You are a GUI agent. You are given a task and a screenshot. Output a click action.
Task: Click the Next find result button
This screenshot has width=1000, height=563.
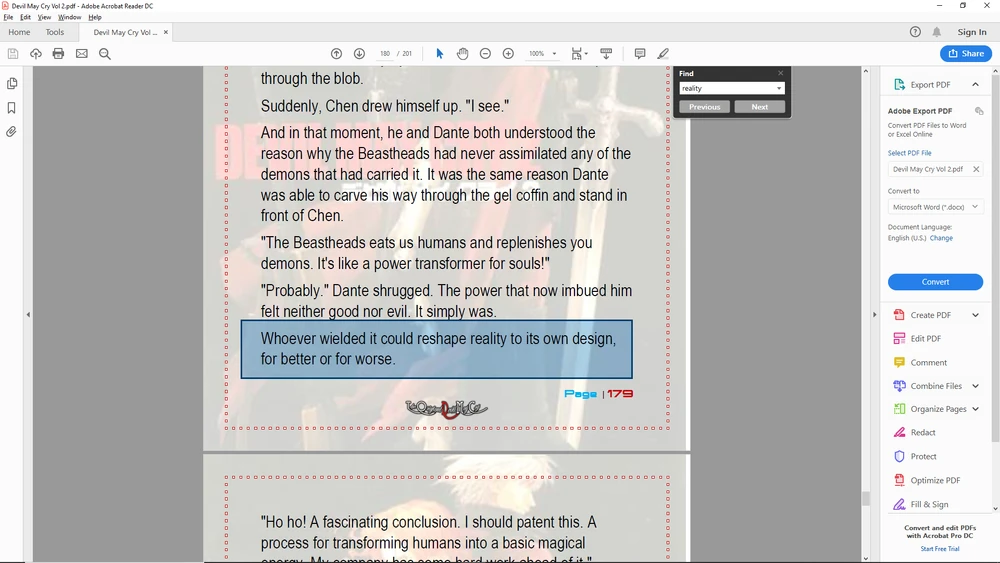(x=760, y=106)
